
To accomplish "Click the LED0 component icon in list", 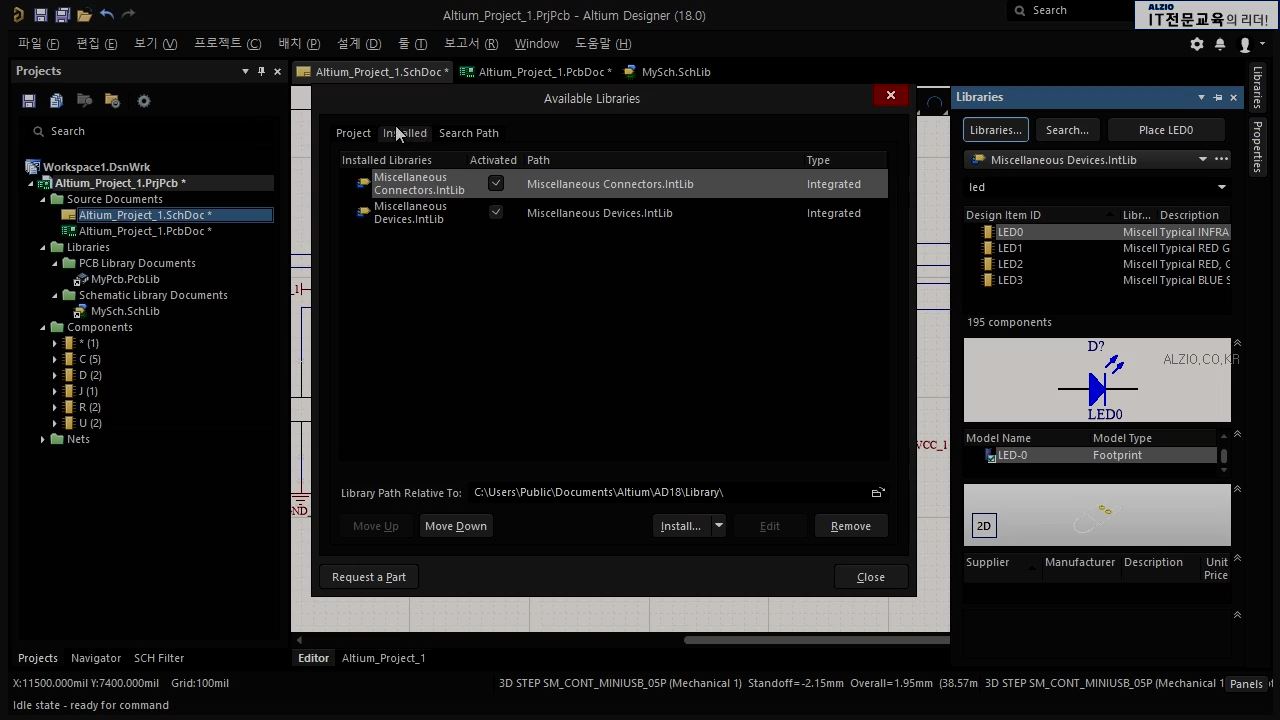I will [x=988, y=232].
